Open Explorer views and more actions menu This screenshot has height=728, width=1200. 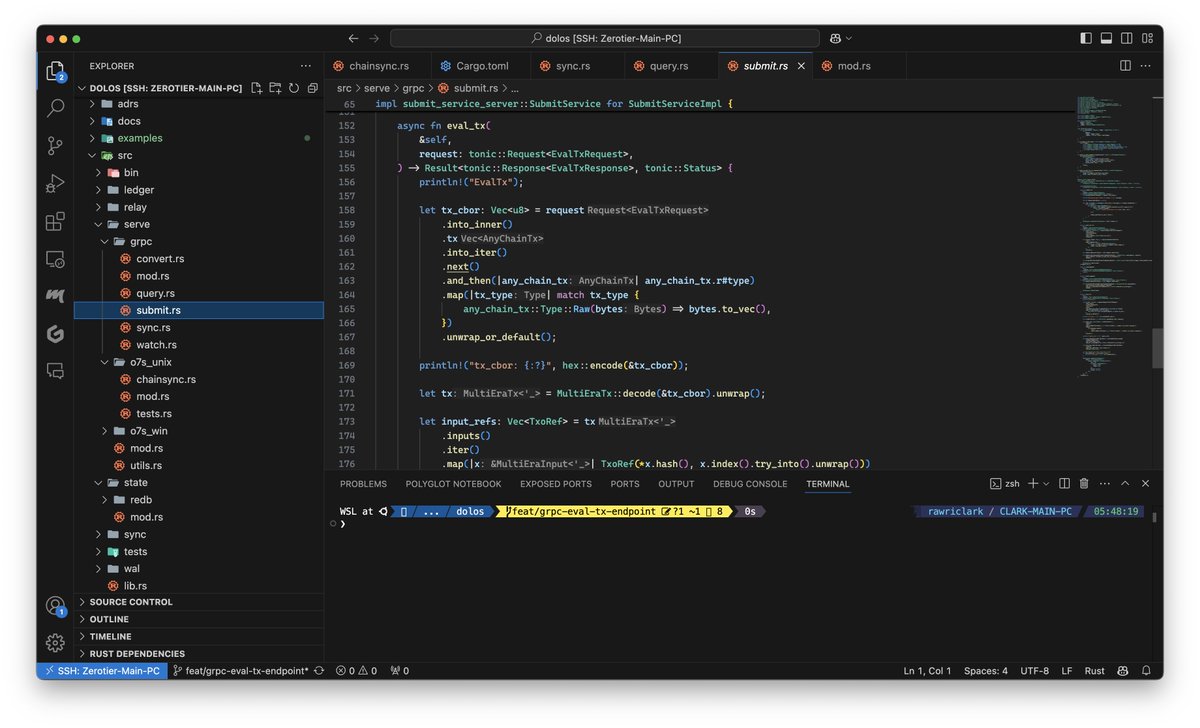tap(305, 66)
